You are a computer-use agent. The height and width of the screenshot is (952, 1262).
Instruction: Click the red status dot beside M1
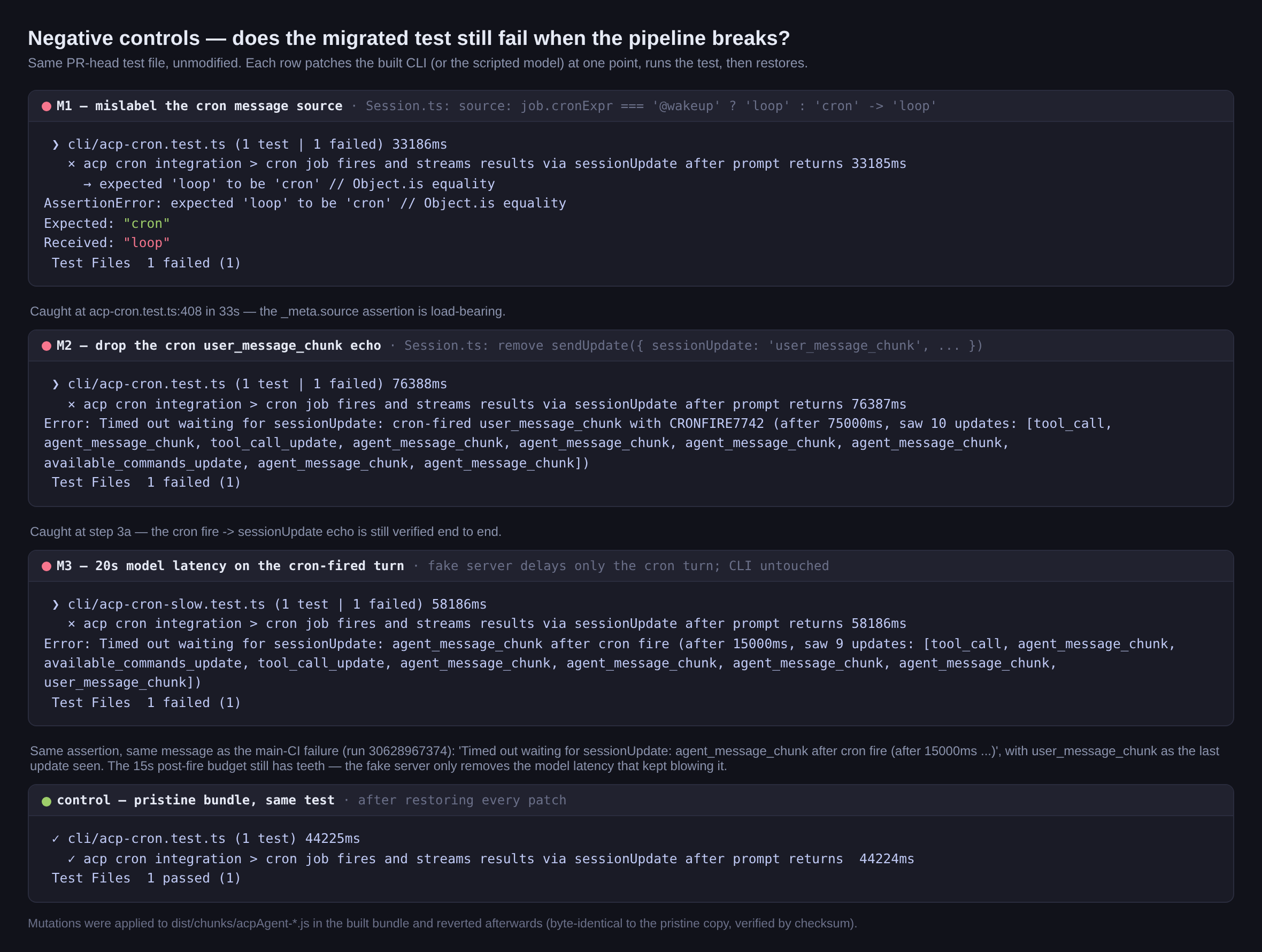[x=47, y=106]
